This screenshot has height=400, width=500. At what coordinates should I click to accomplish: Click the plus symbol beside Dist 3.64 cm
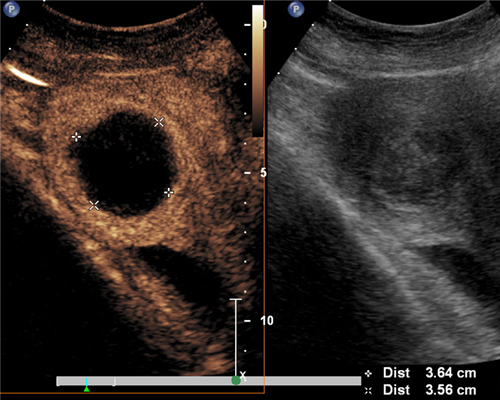pyautogui.click(x=369, y=374)
